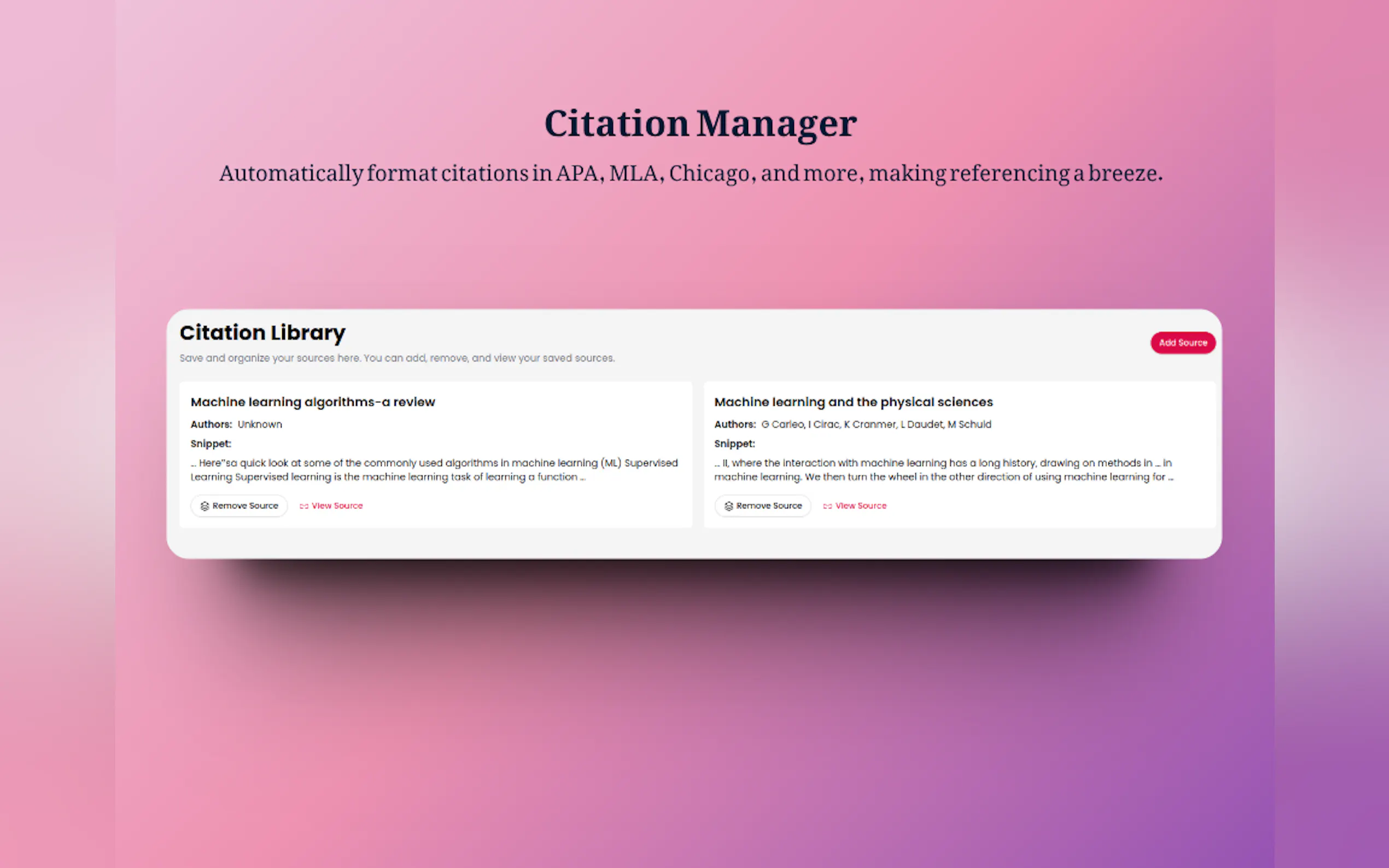Click the title 'Machine learning algorithms-a review'
1389x868 pixels.
tap(312, 402)
